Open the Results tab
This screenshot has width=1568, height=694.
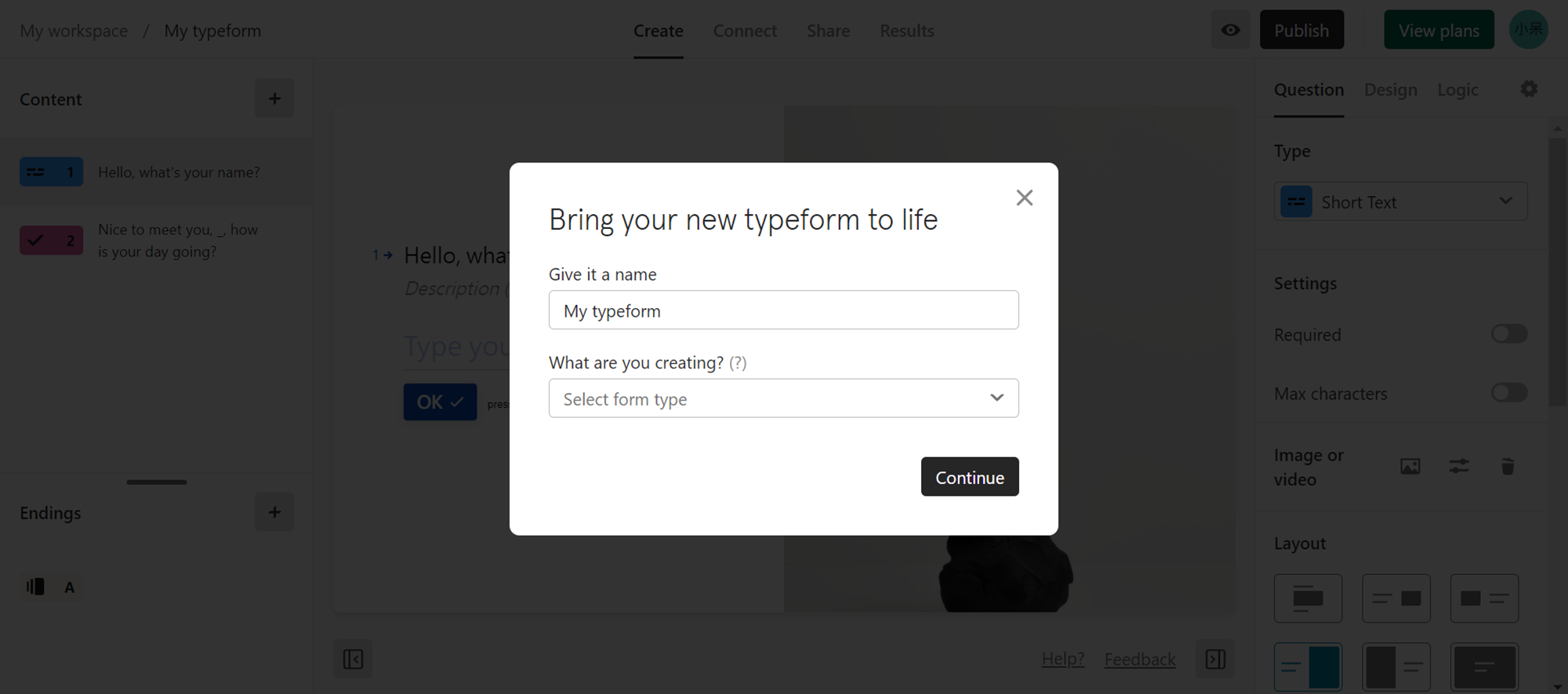click(907, 31)
